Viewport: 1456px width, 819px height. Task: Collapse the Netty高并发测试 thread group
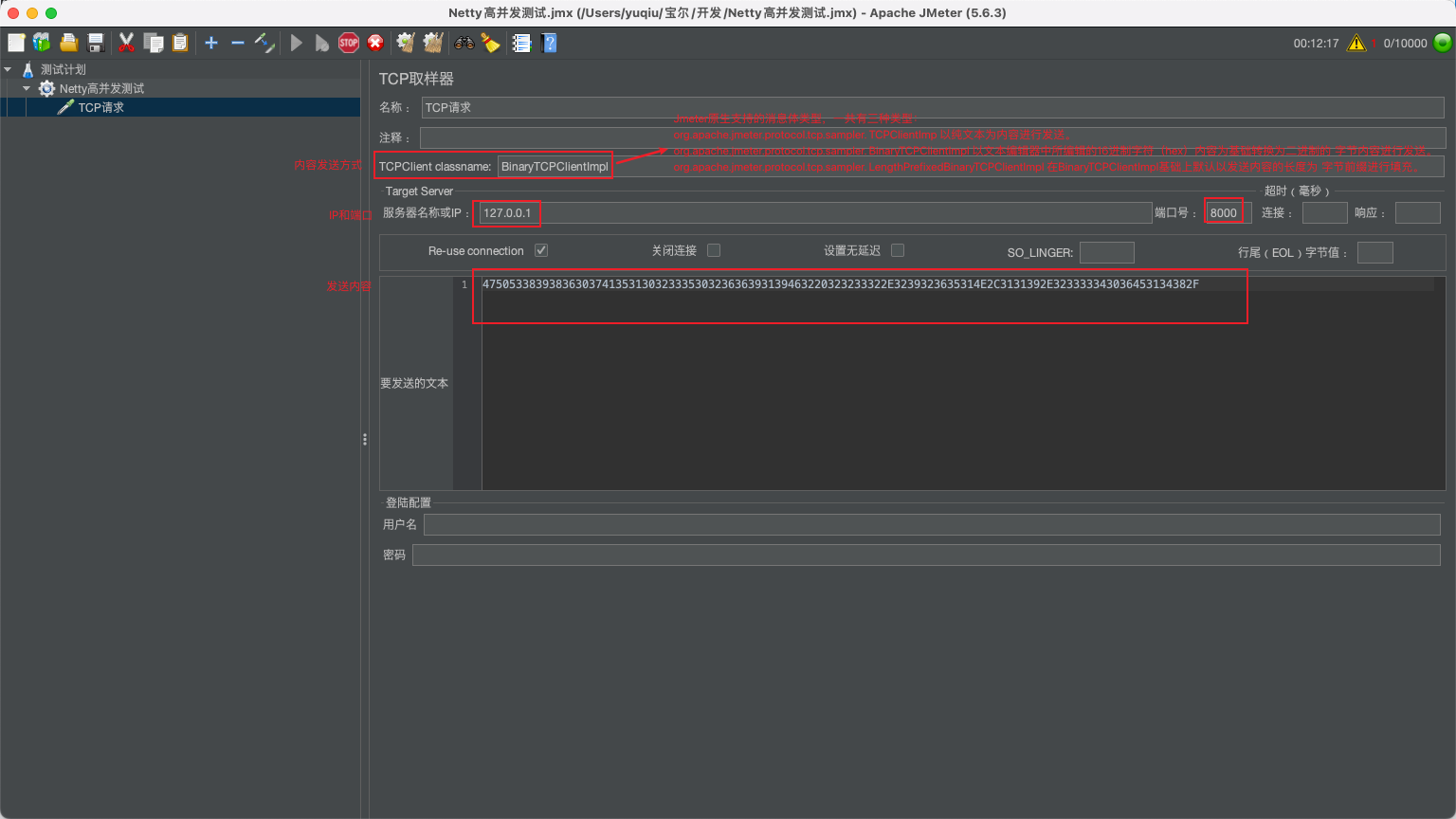point(27,88)
